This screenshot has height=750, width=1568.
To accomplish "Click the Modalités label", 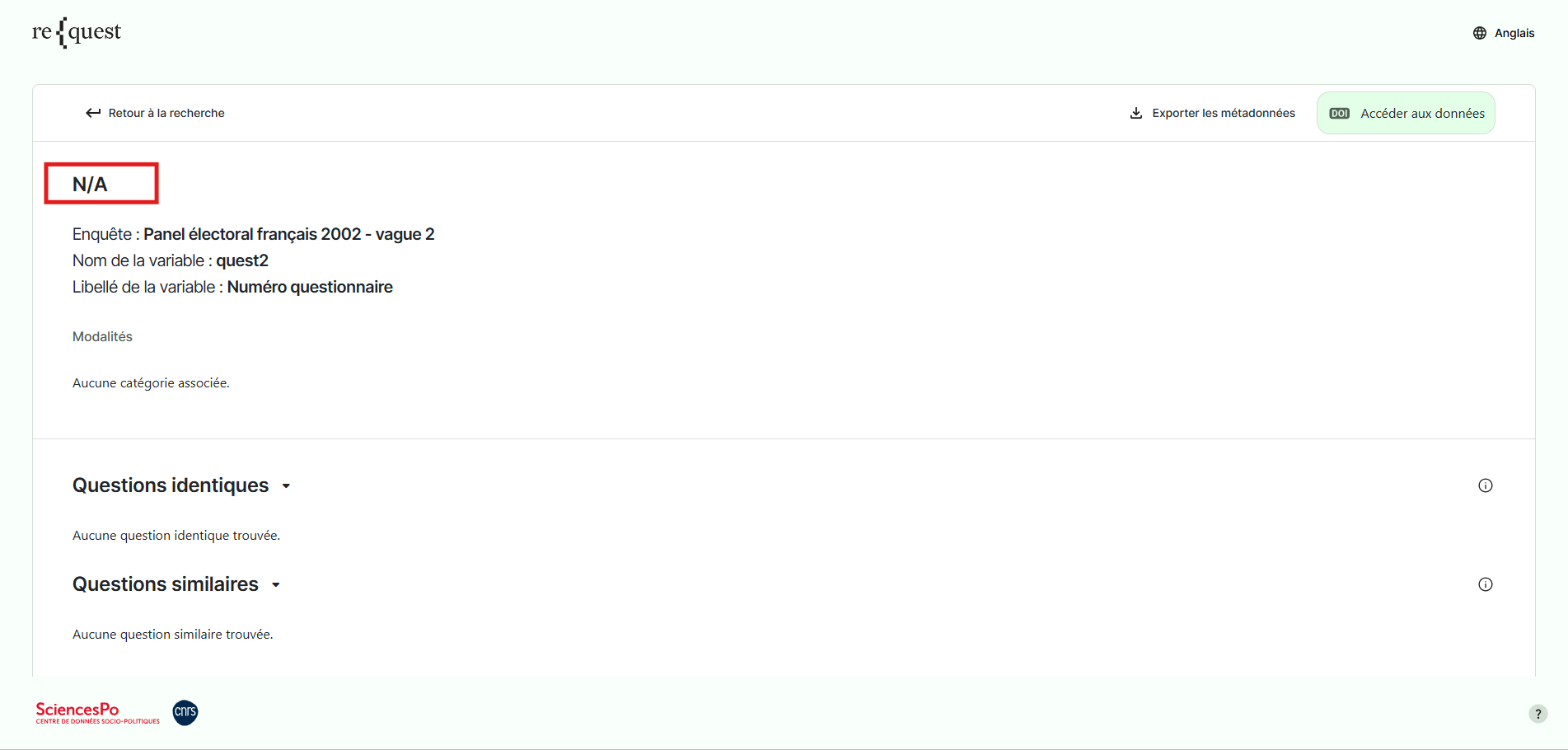I will [102, 336].
